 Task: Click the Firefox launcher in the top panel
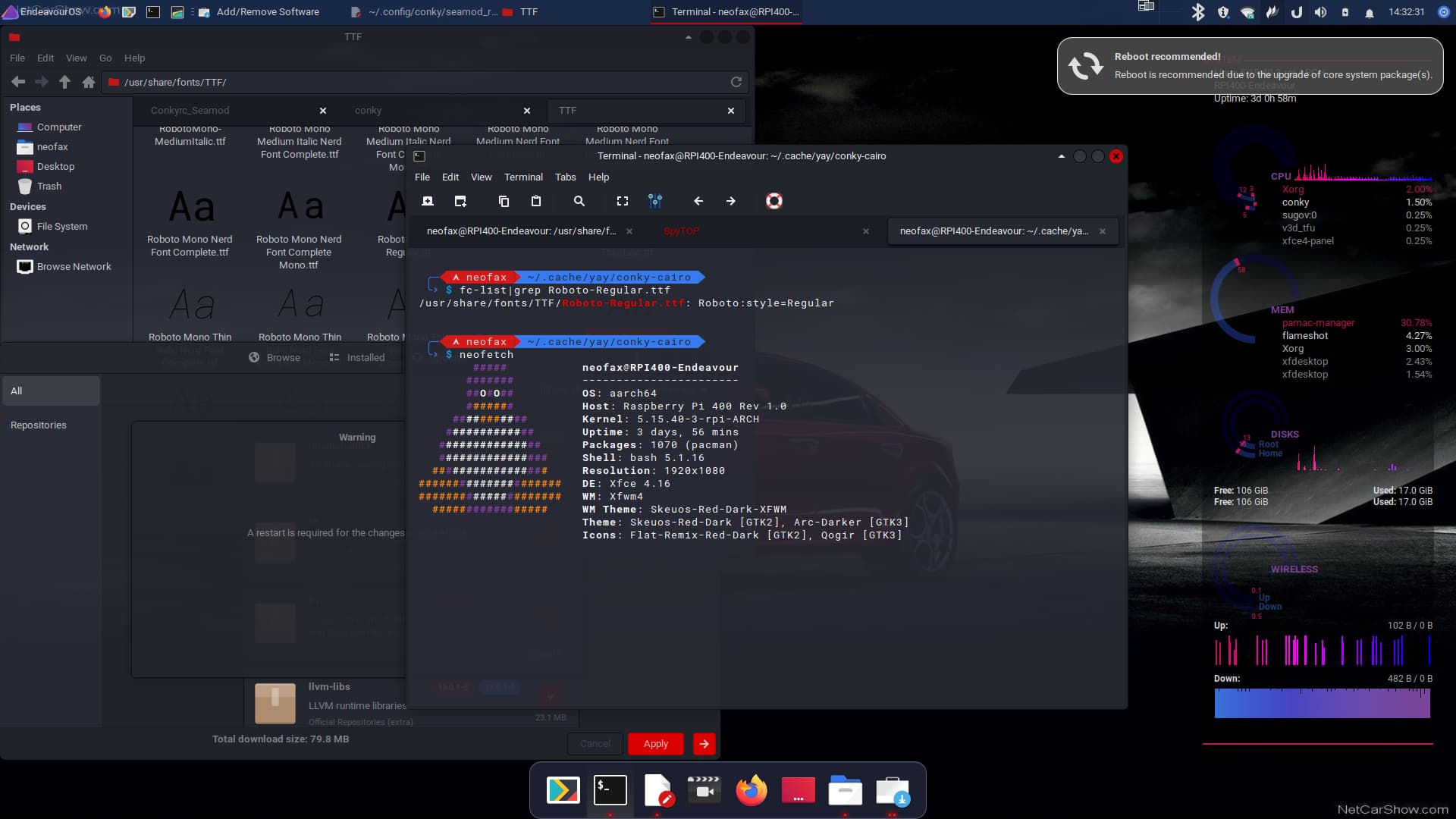pos(105,12)
